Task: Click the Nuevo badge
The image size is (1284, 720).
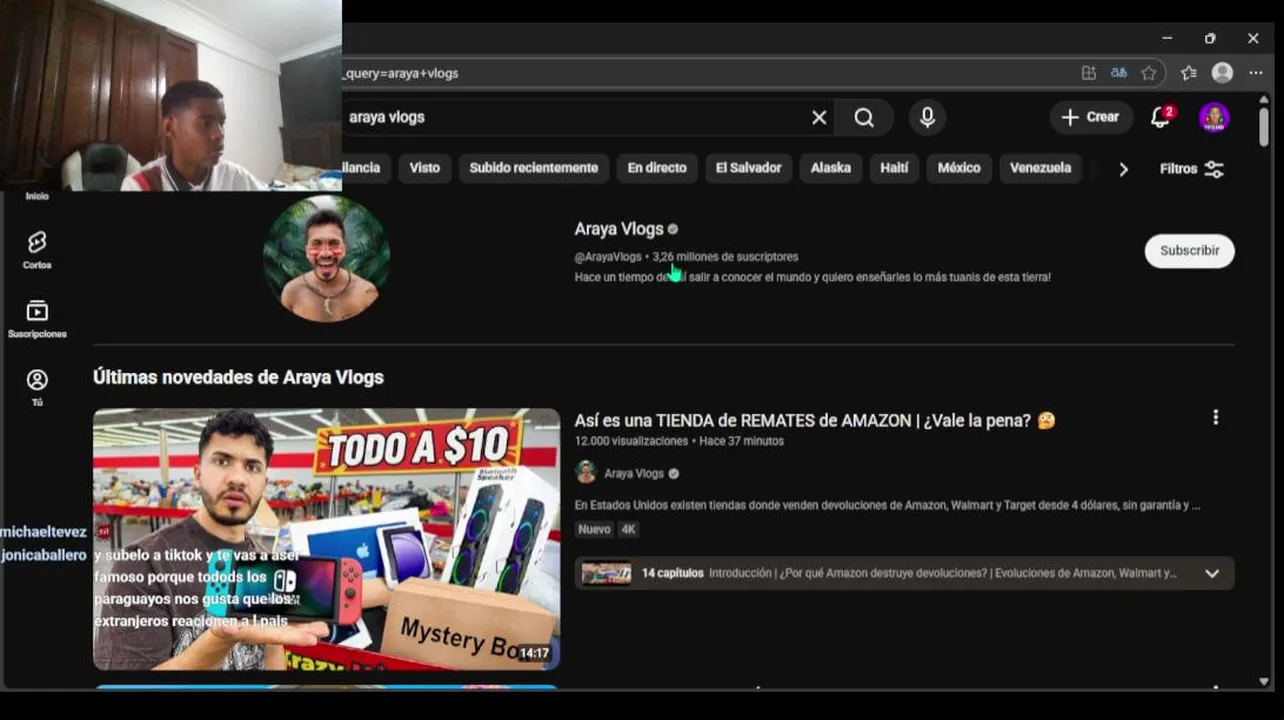Action: (594, 530)
